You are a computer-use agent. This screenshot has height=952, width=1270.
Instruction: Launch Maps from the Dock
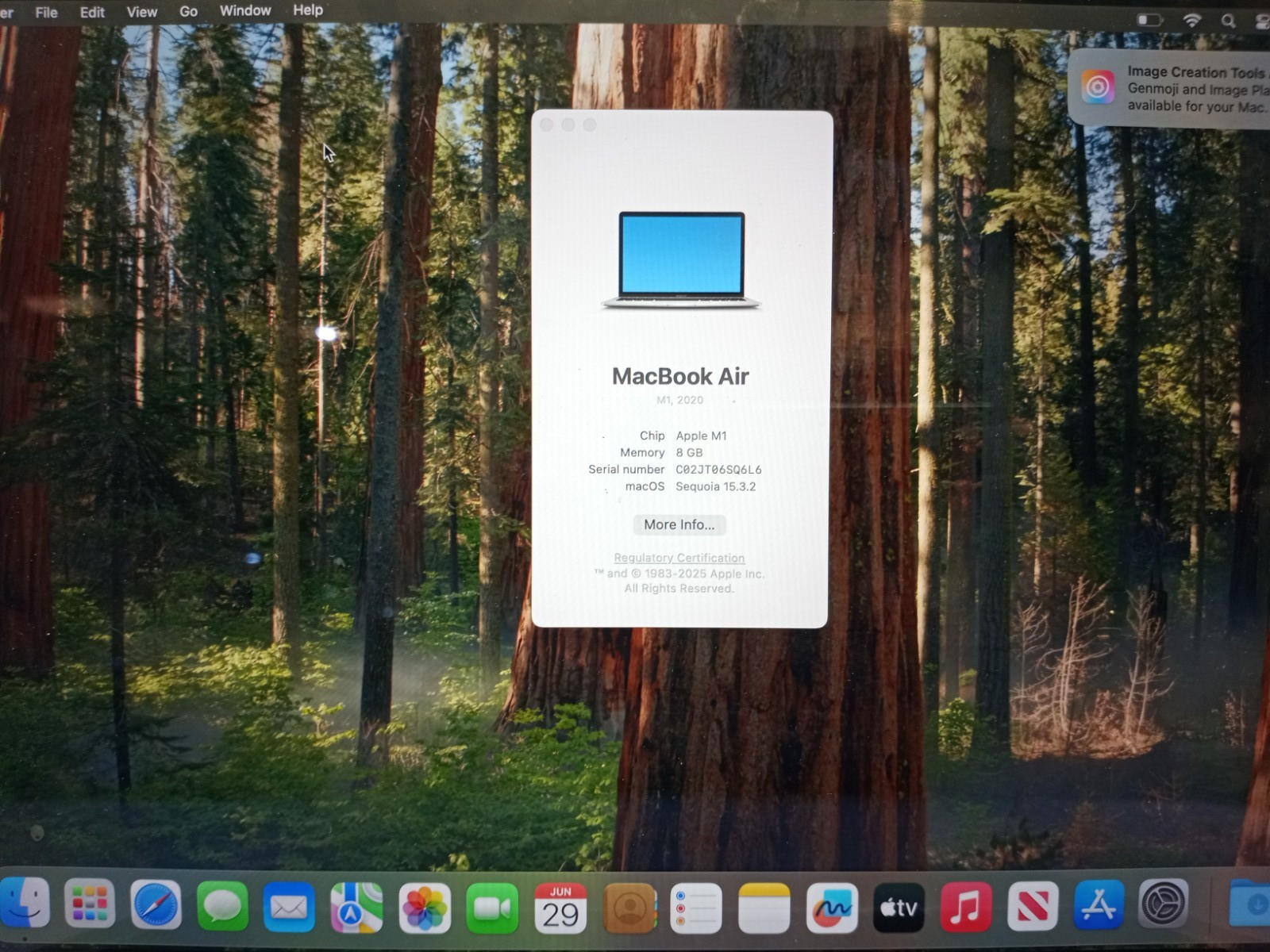click(x=356, y=907)
